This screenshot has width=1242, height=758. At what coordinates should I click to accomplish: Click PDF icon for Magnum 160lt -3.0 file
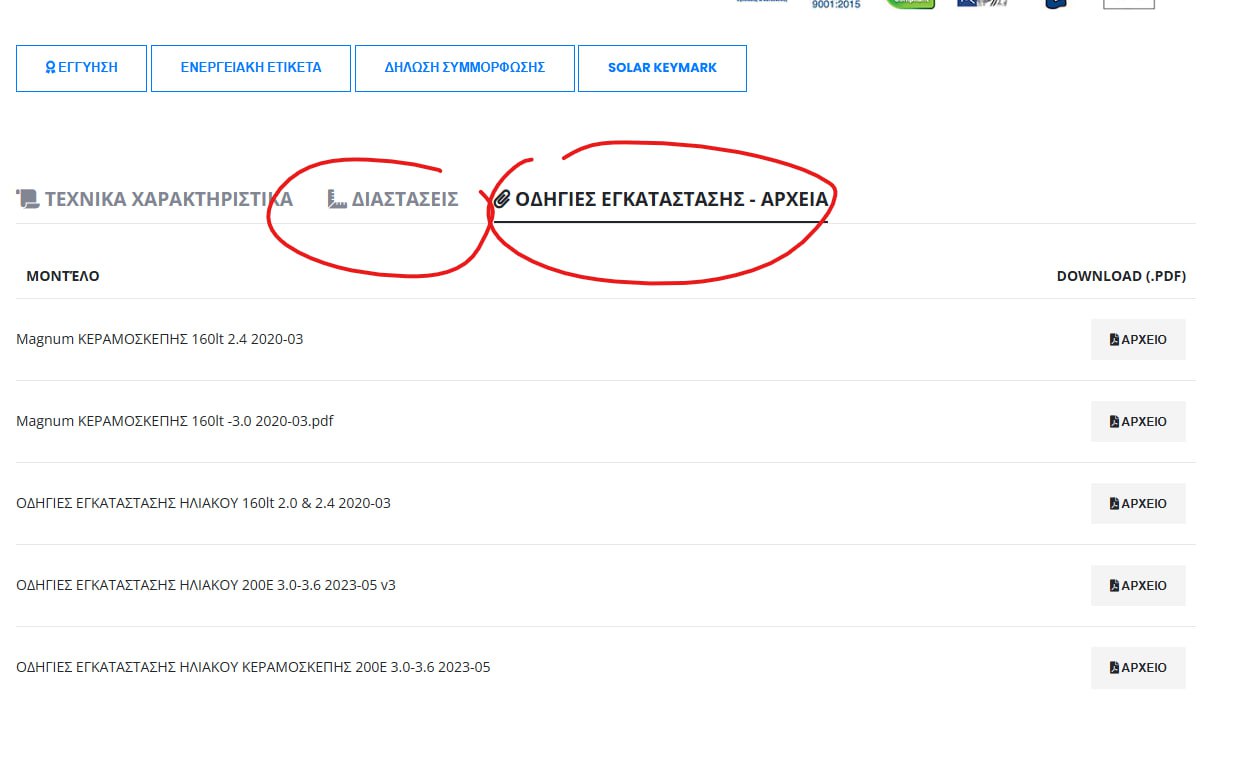tap(1114, 422)
